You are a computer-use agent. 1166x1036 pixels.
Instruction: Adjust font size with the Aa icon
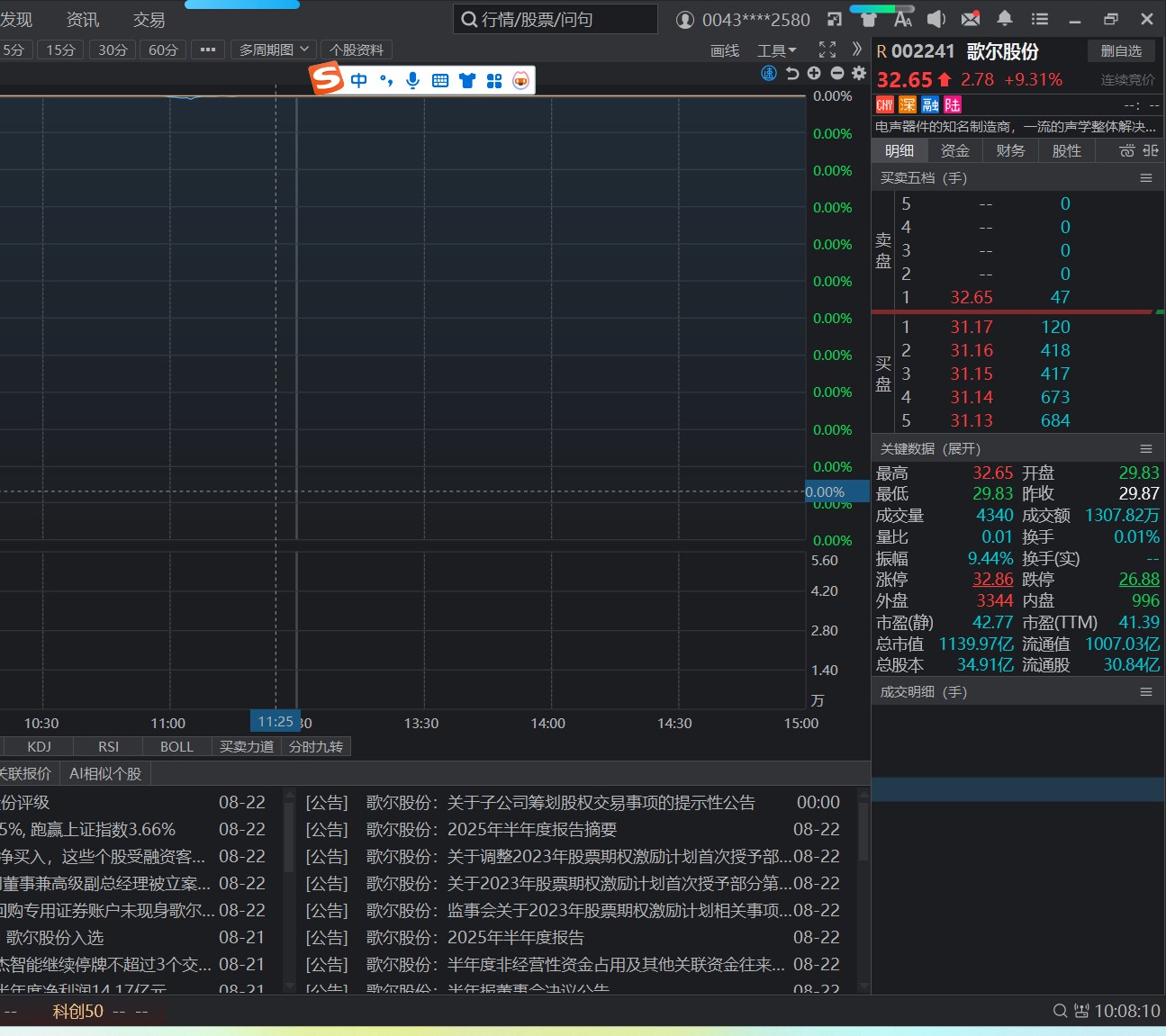point(903,19)
